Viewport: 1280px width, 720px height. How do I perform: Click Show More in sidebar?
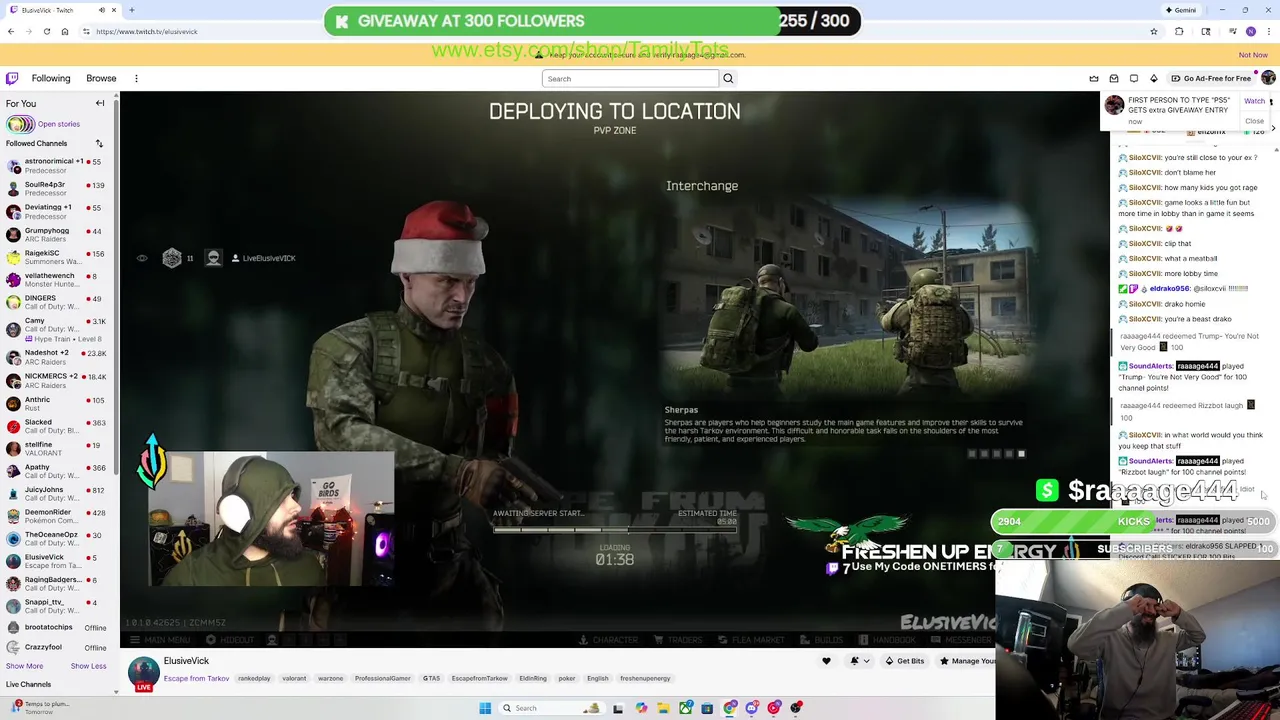[x=24, y=666]
